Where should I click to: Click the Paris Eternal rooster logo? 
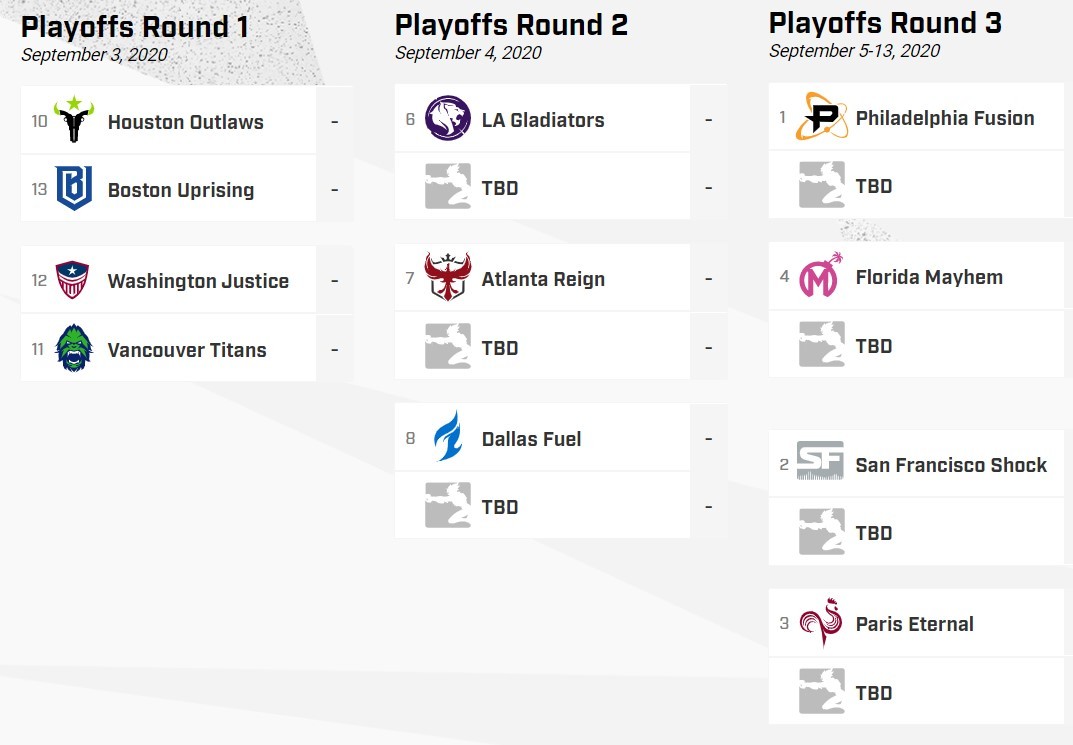(x=820, y=622)
